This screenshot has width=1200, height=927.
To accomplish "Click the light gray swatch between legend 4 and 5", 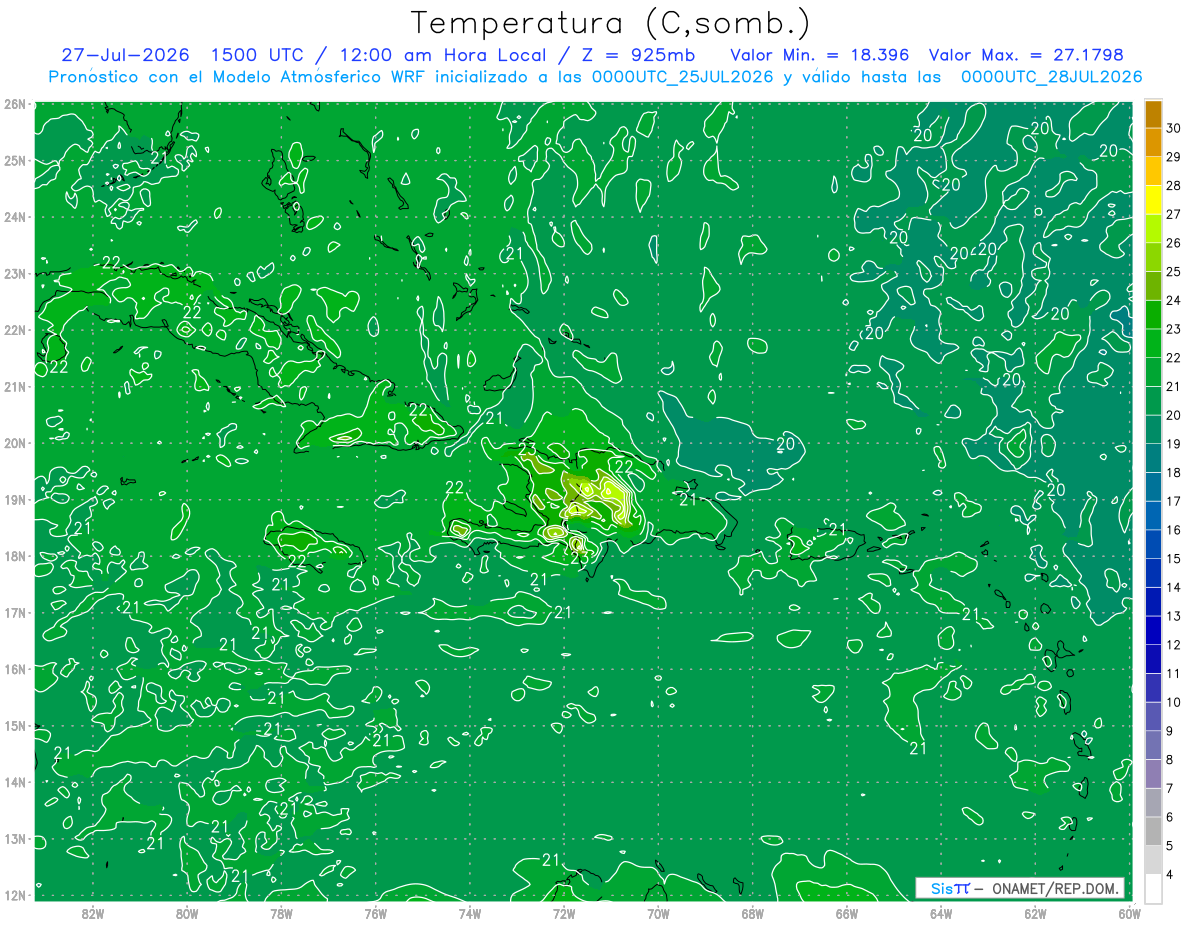I will (x=1153, y=860).
